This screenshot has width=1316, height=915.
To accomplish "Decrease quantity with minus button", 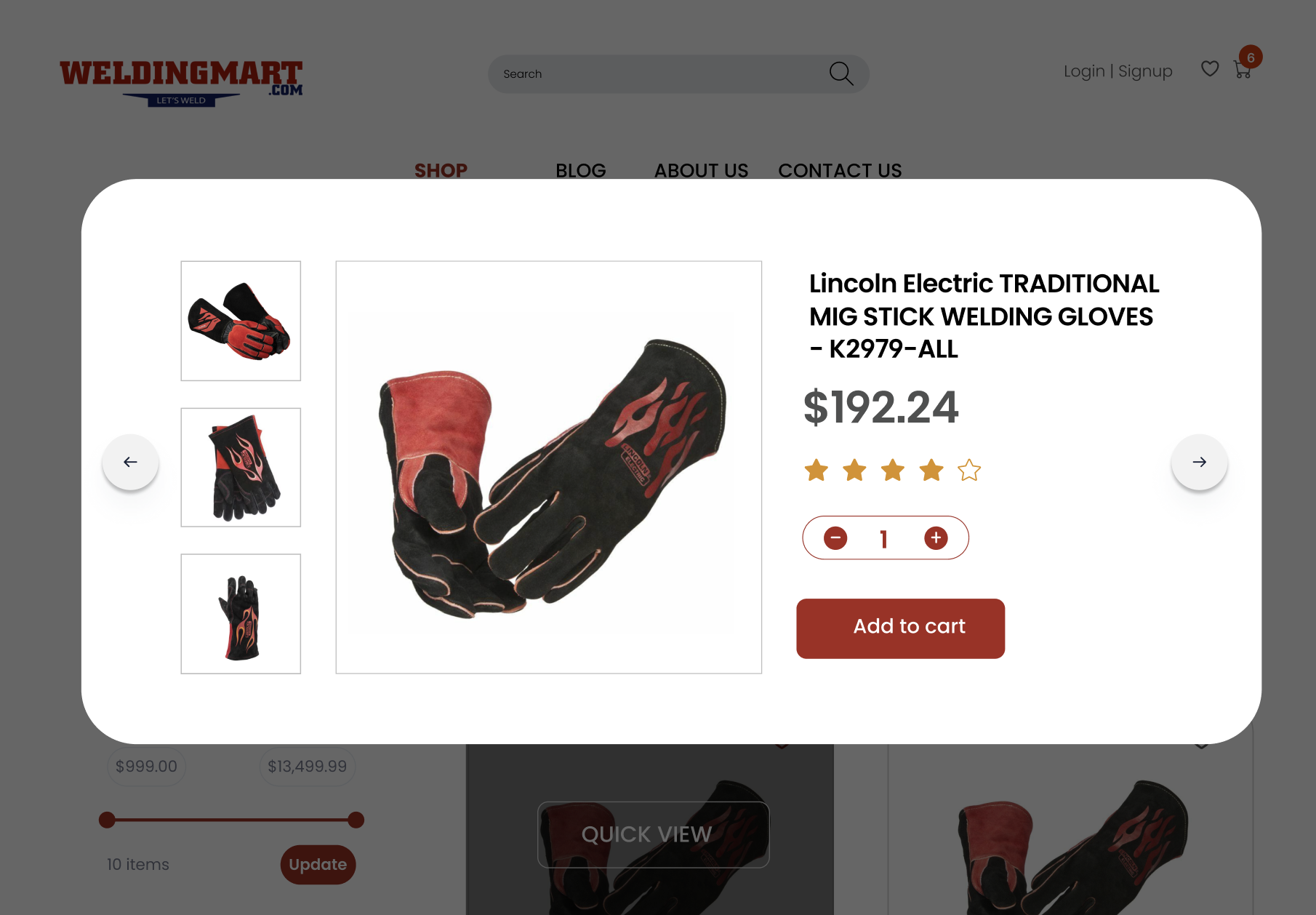I will (x=835, y=538).
